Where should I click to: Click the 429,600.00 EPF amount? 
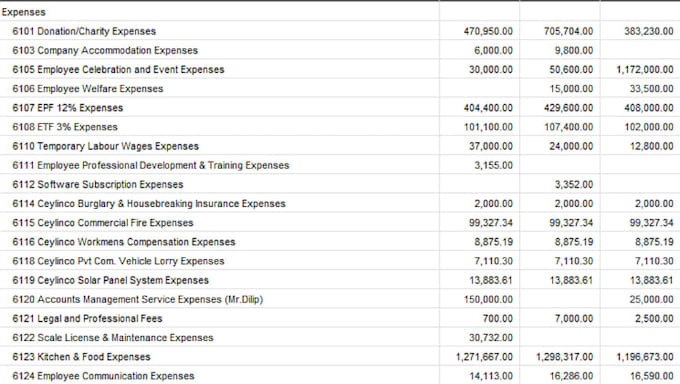click(x=569, y=108)
